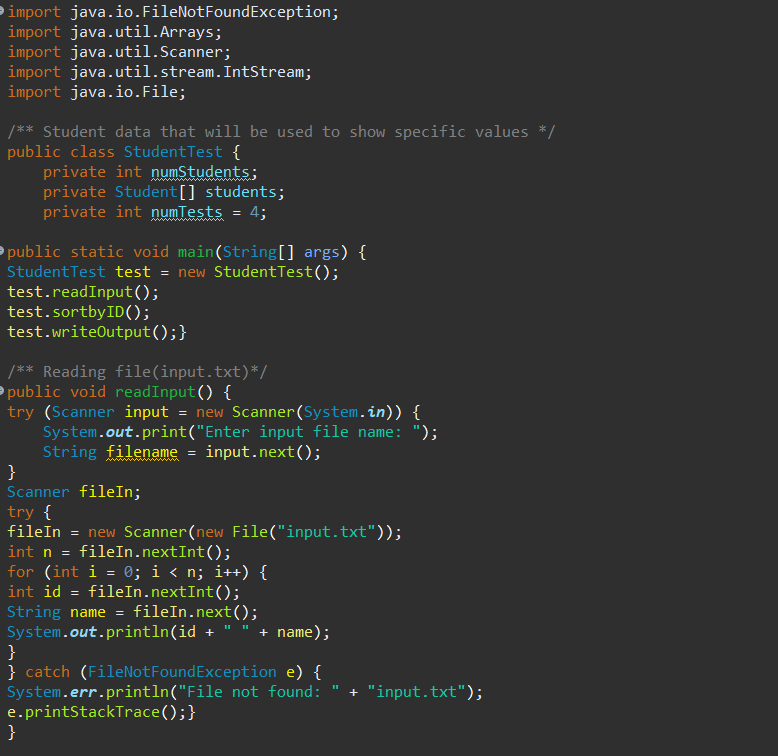Collapse the readInput method fold marker

1,391
